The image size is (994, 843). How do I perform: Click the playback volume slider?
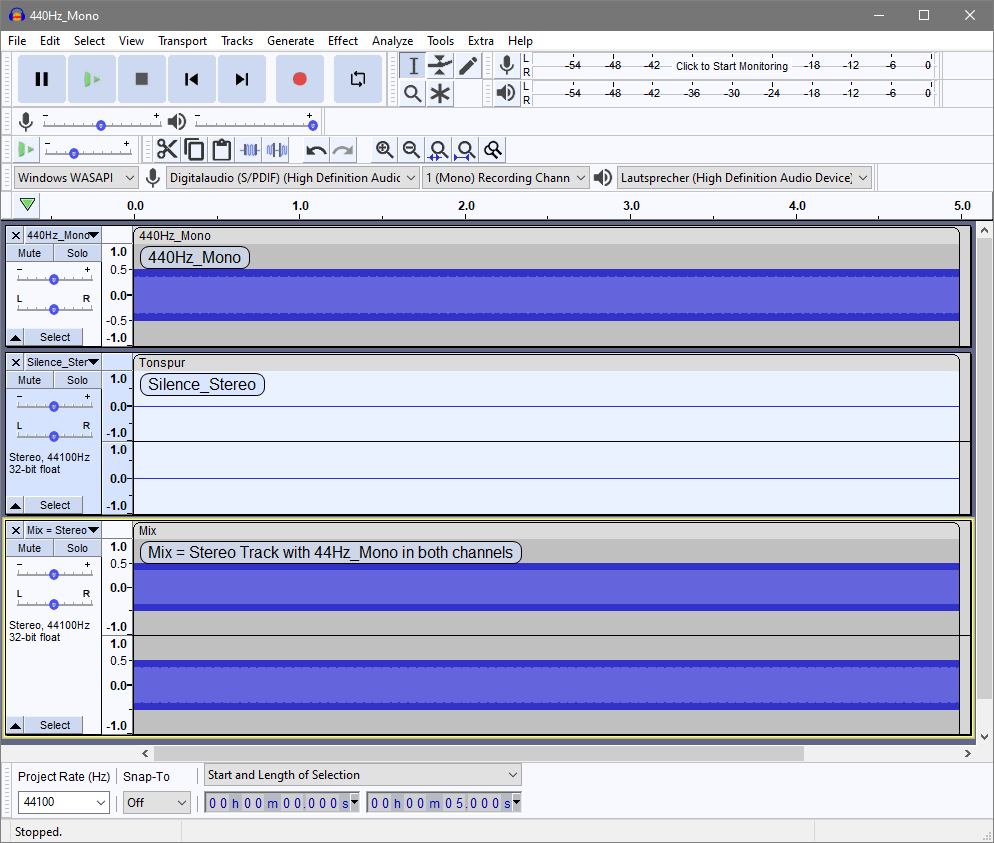pyautogui.click(x=255, y=124)
